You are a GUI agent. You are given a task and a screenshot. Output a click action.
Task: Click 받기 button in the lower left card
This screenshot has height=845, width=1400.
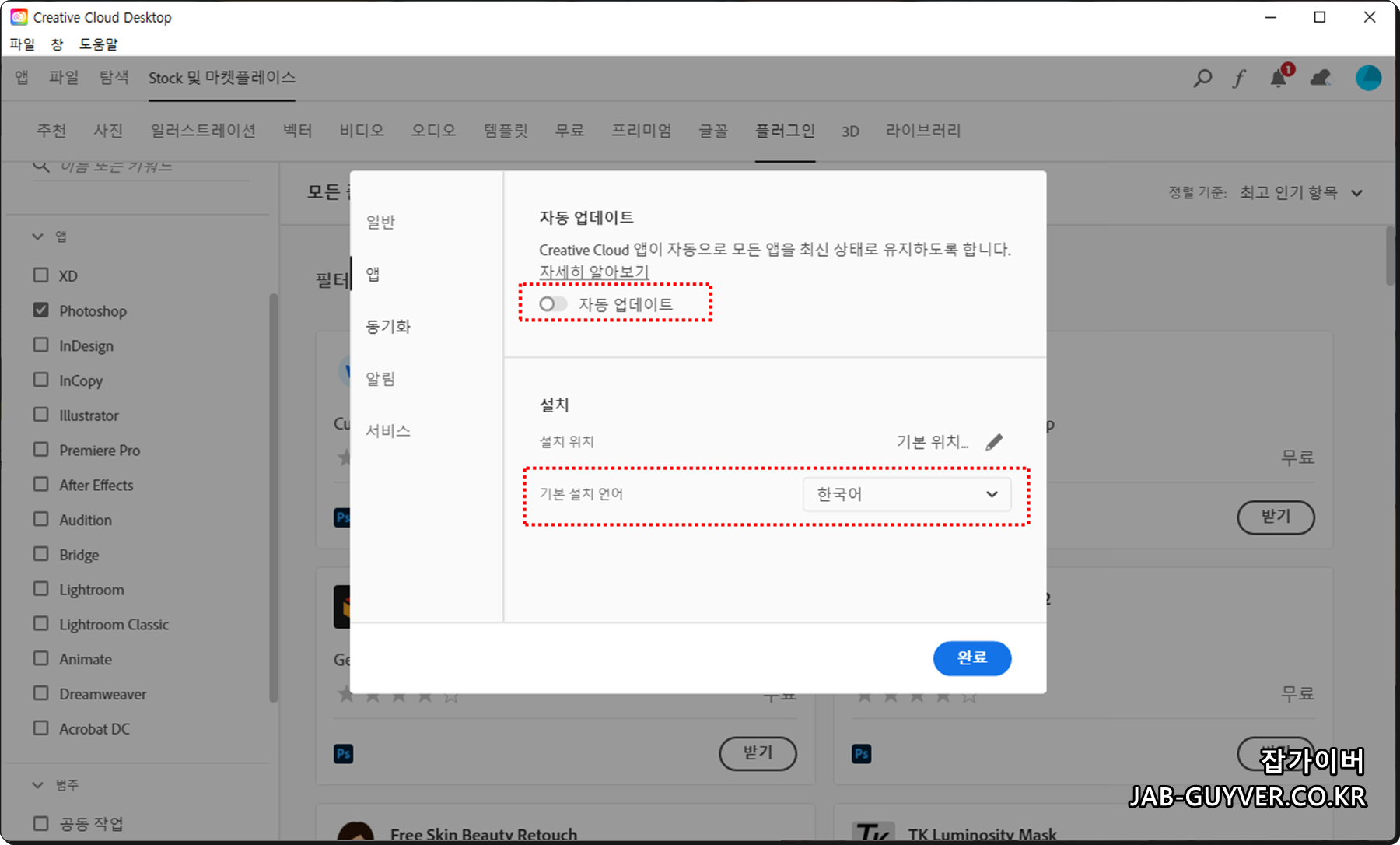(x=758, y=753)
